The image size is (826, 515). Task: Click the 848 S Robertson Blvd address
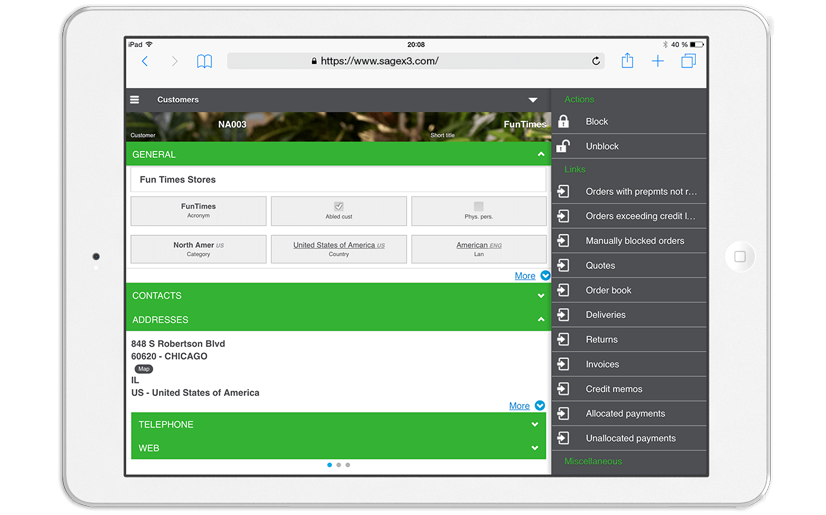[x=178, y=344]
